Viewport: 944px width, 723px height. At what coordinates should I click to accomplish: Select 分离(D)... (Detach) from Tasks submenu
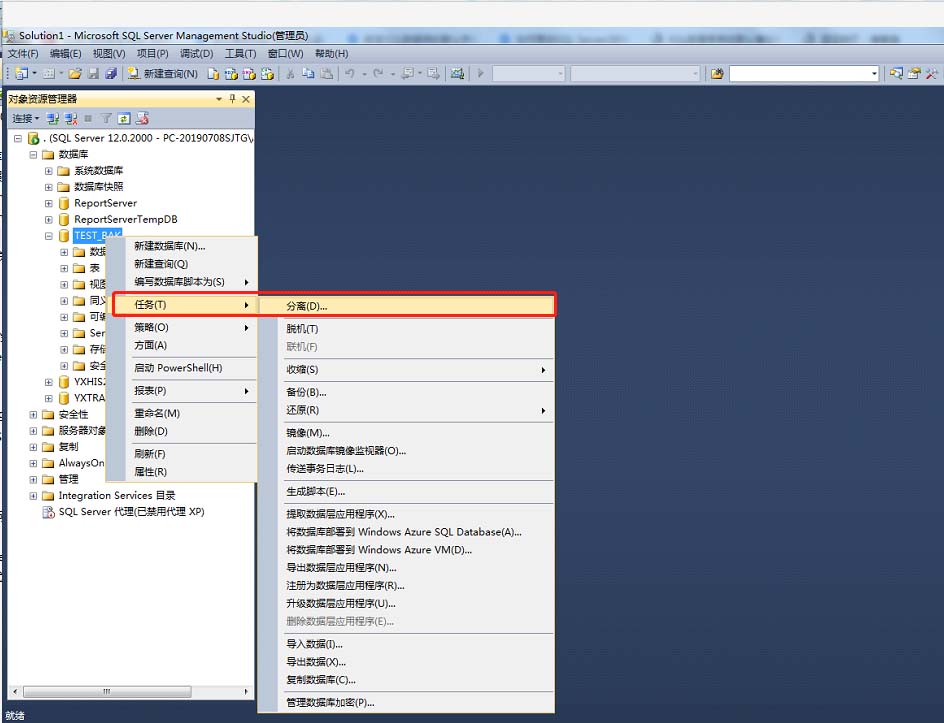(307, 306)
